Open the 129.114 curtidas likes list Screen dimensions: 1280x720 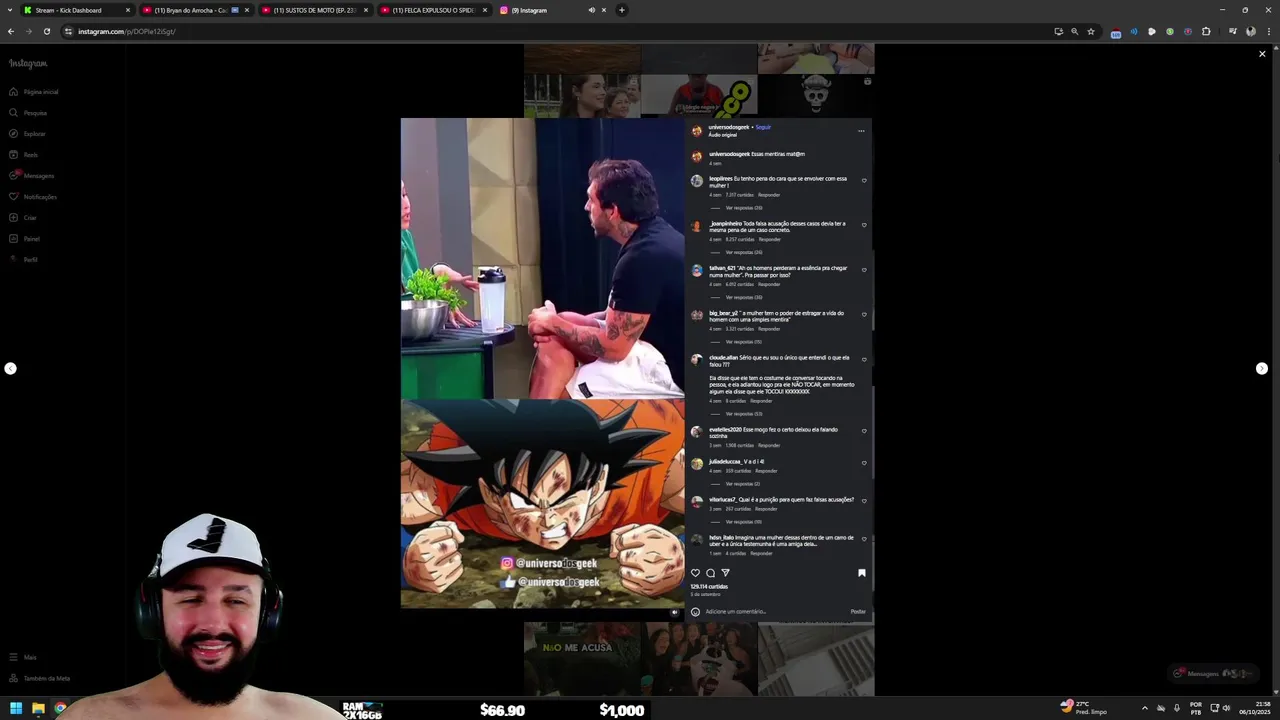click(x=709, y=587)
